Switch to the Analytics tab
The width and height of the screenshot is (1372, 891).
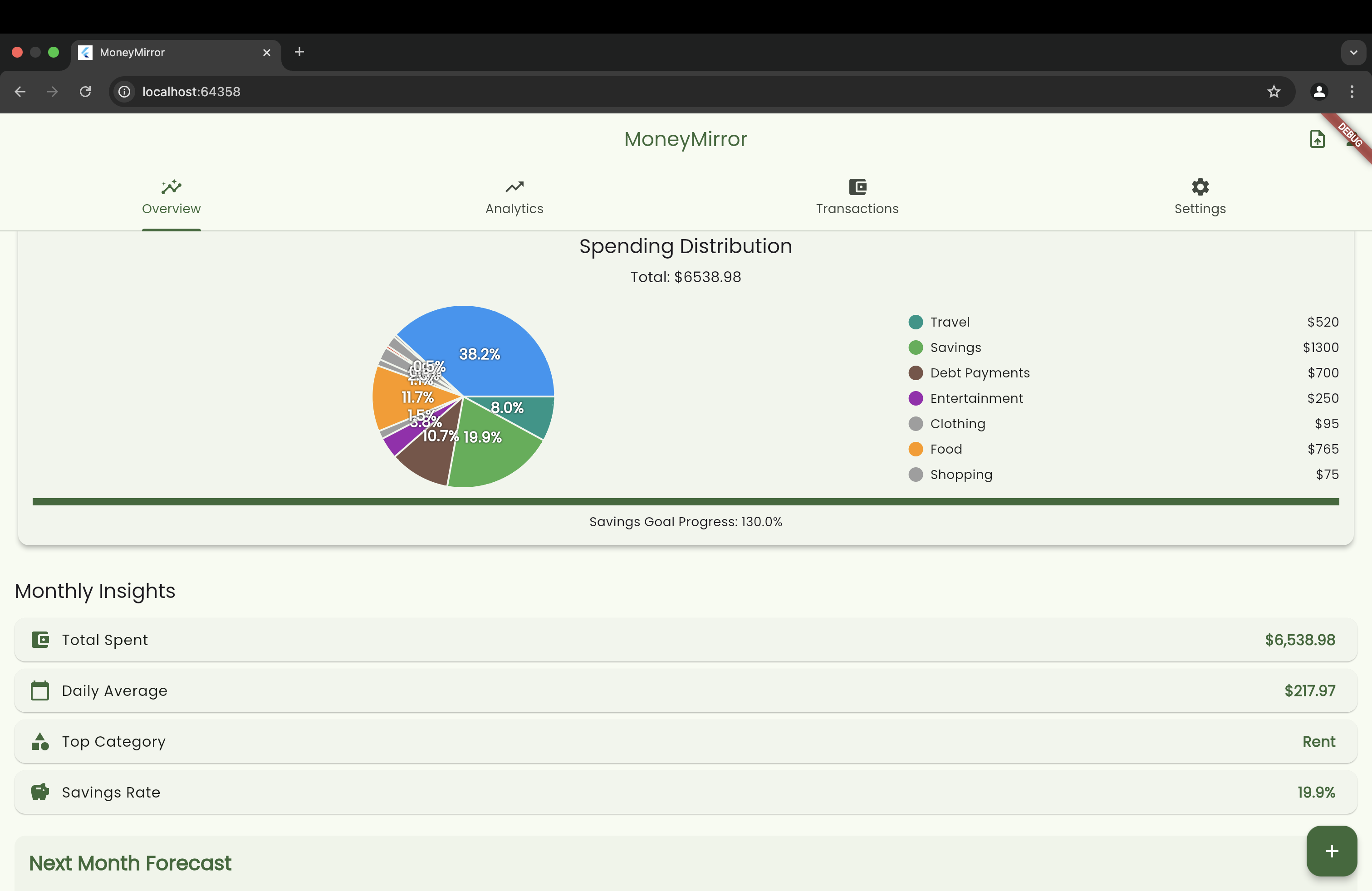[x=514, y=197]
